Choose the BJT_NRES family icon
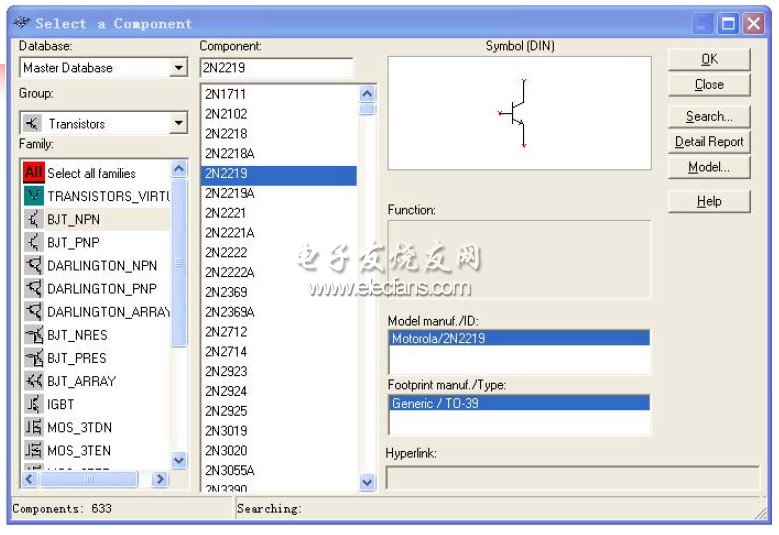Viewport: 779px width, 535px height. click(x=33, y=335)
